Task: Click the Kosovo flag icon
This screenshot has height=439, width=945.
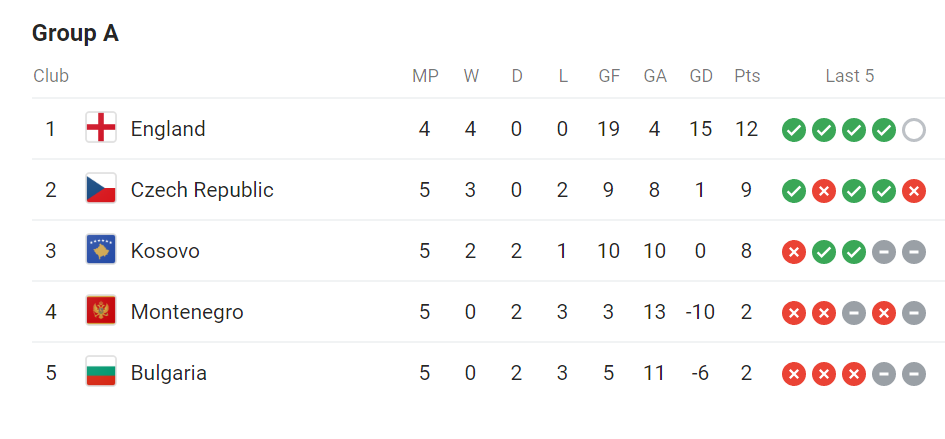Action: (x=101, y=250)
